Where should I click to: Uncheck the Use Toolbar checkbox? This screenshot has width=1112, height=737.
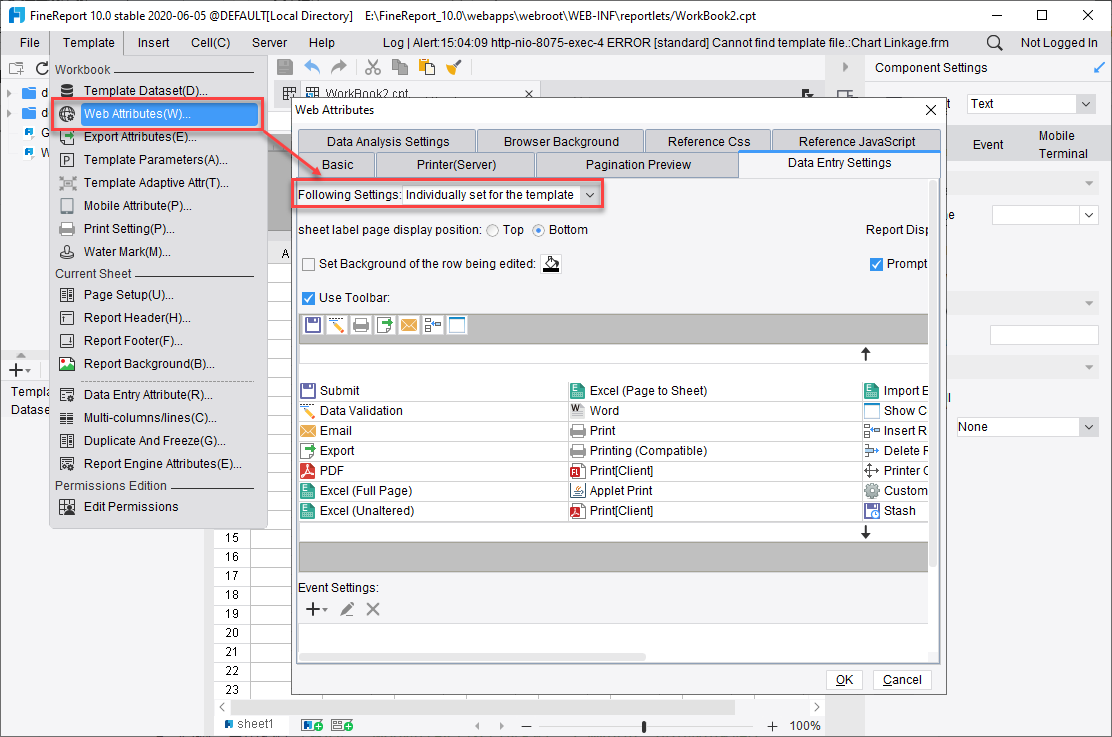pos(309,297)
